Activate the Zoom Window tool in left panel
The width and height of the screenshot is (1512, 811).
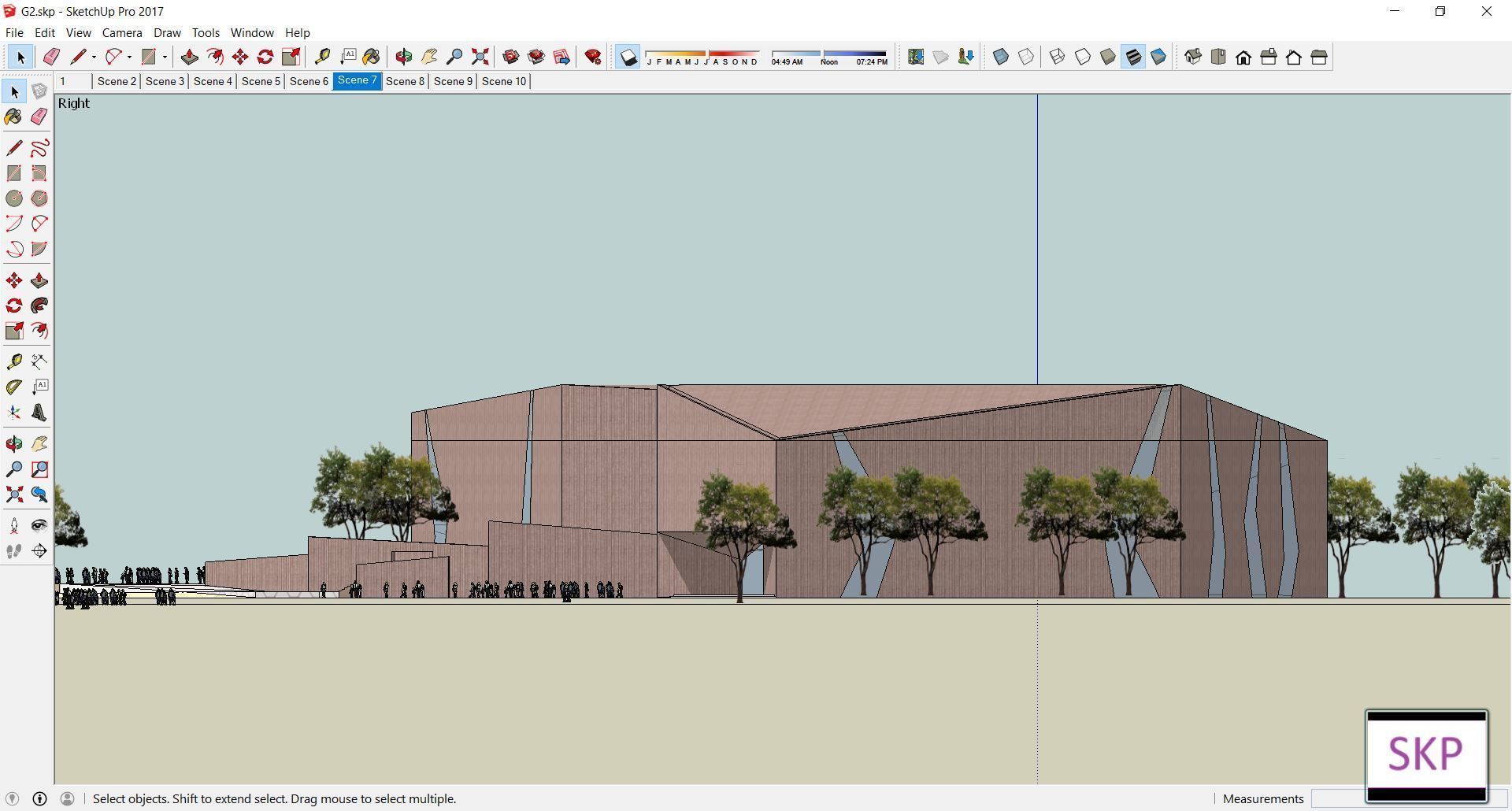pos(39,469)
